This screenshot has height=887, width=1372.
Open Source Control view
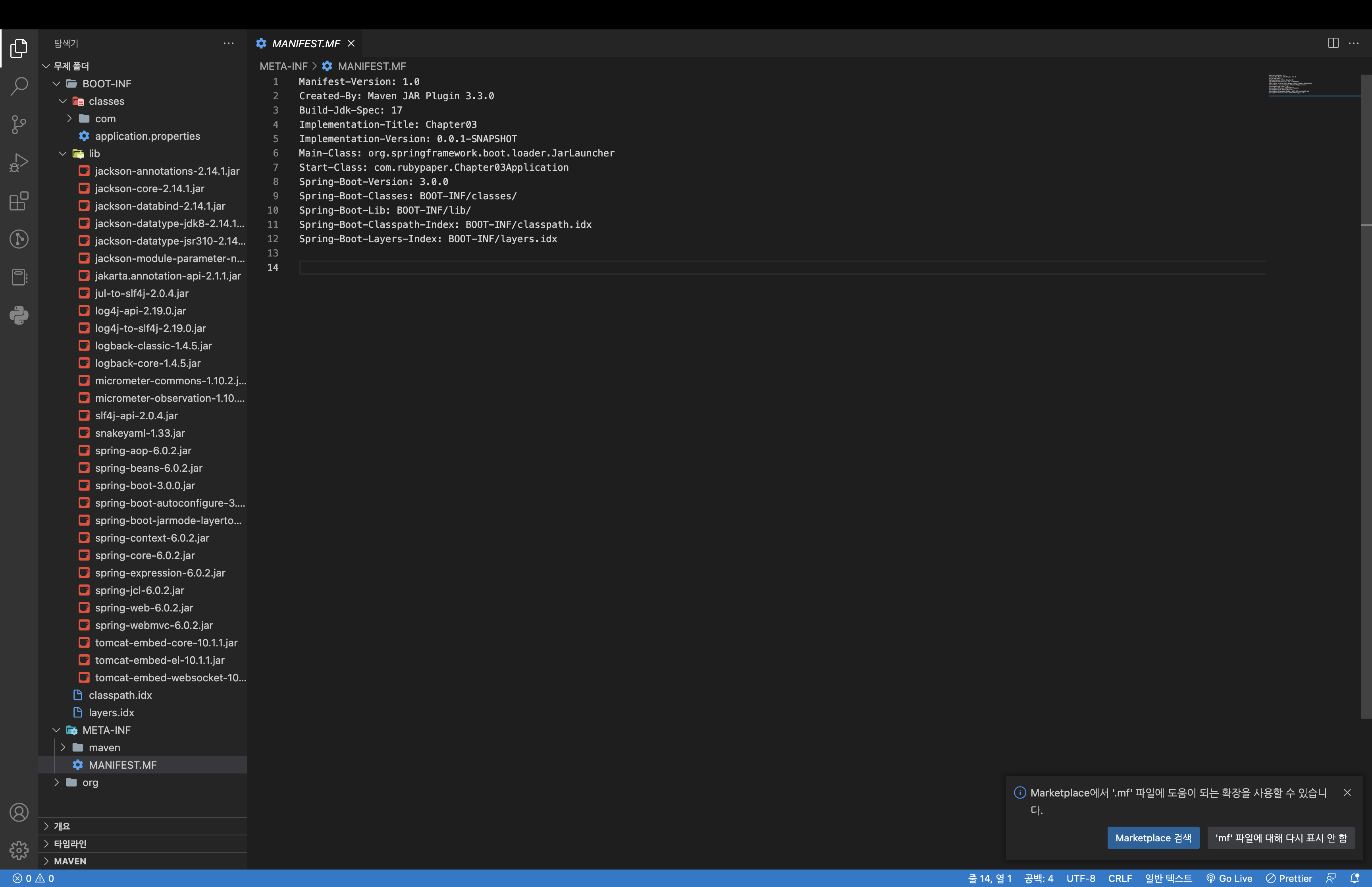pos(19,124)
